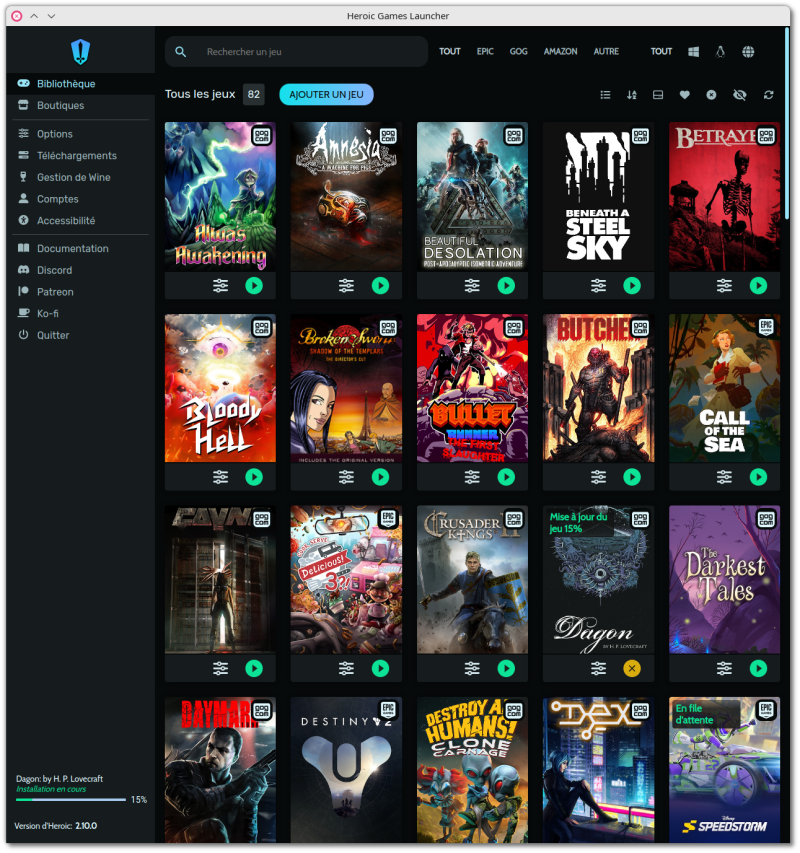Open settings for Broken Sword
This screenshot has height=853, width=800.
coord(346,477)
